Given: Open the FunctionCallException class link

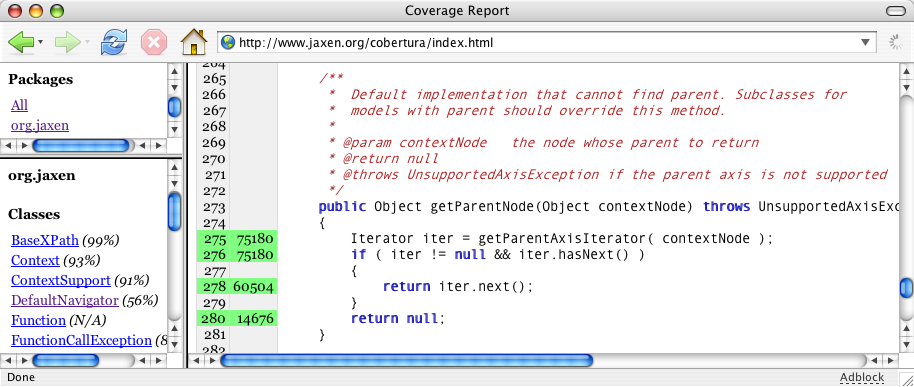Looking at the screenshot, I should click(x=81, y=340).
